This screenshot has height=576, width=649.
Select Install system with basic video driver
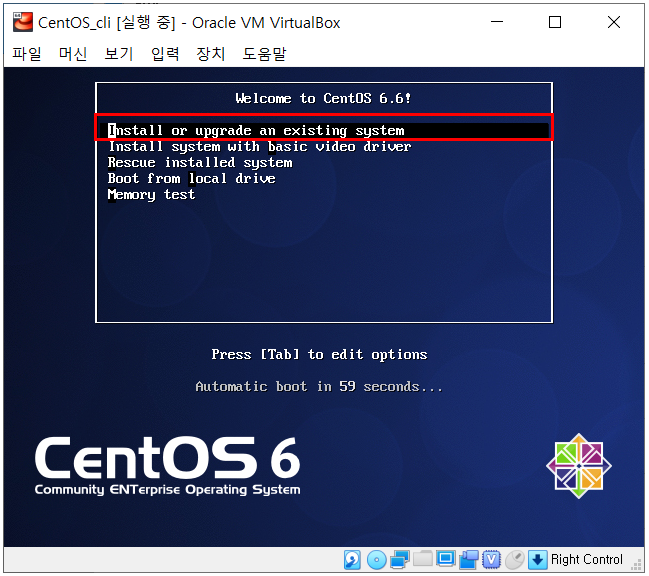click(x=260, y=146)
